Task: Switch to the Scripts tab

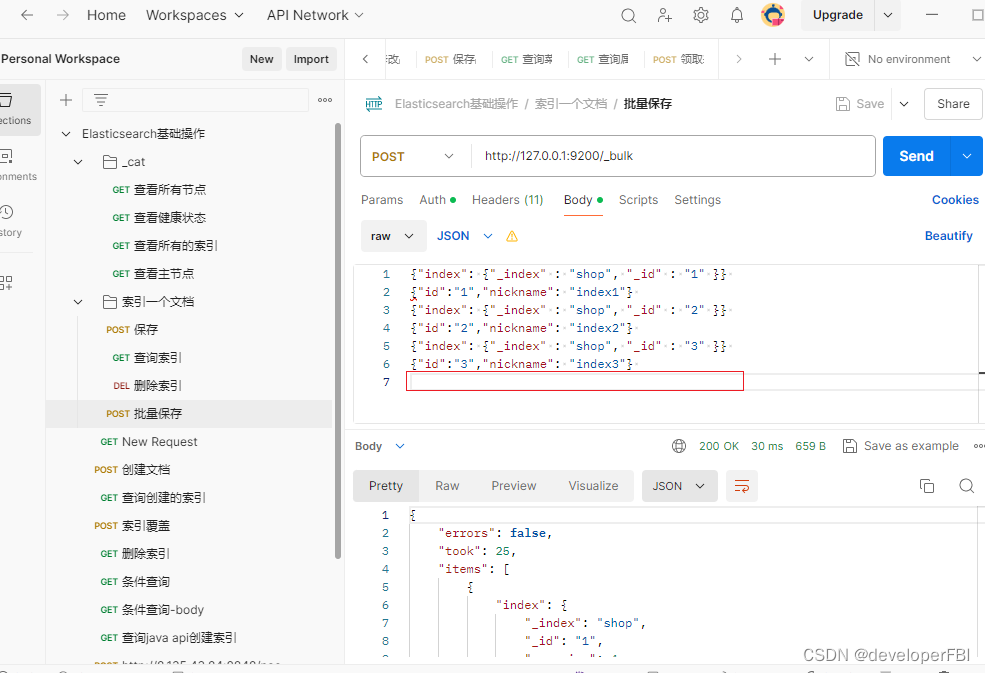Action: 638,200
